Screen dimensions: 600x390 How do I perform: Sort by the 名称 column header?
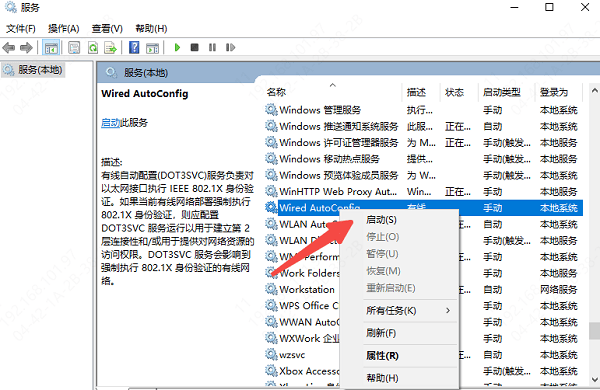(276, 92)
